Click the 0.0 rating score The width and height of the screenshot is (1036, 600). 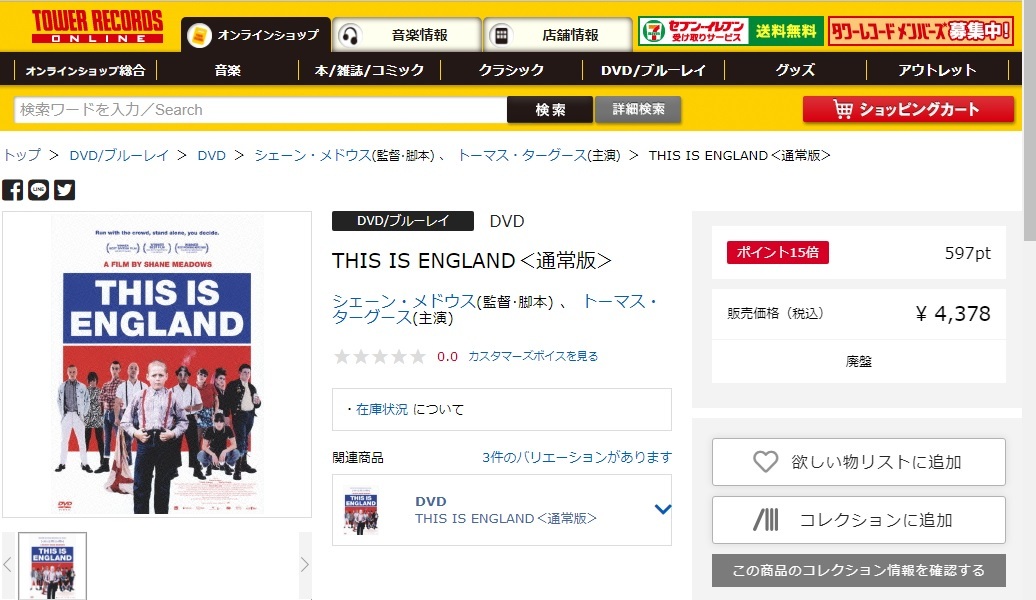point(447,357)
